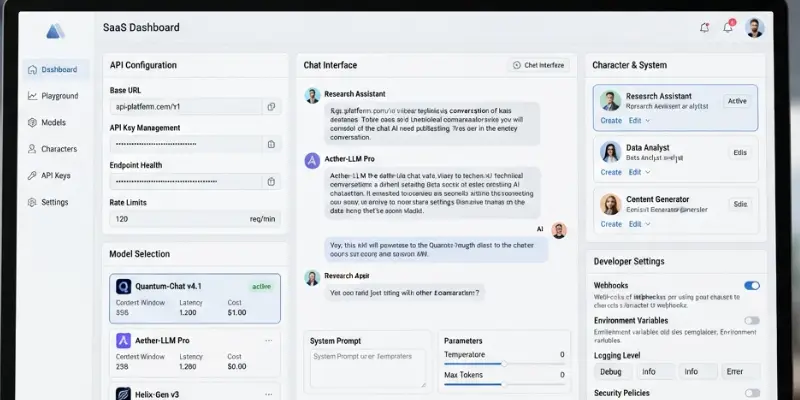The height and width of the screenshot is (400, 800).
Task: Click the '$0.00' cost value
Action: pos(237,366)
